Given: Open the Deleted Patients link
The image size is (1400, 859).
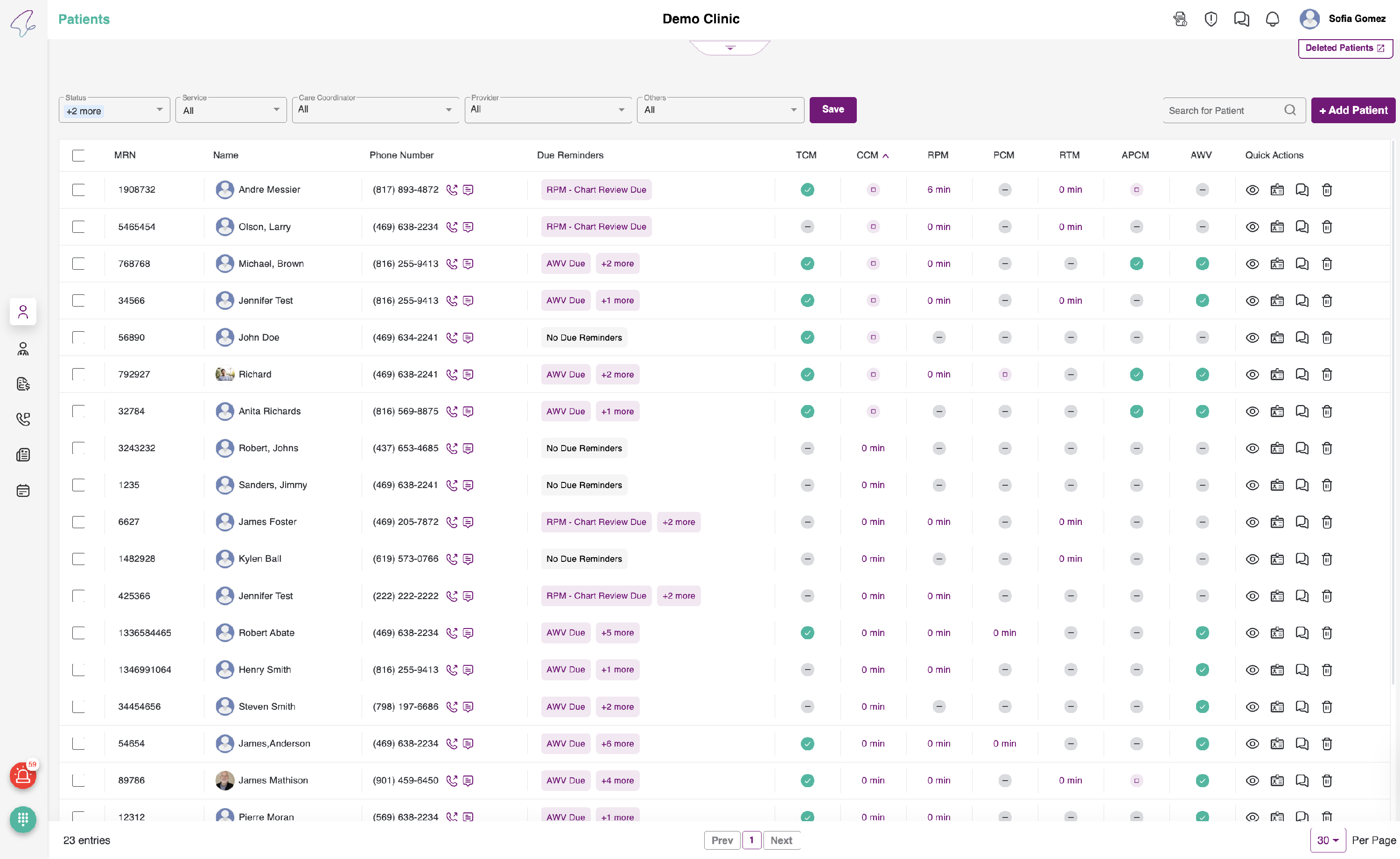Looking at the screenshot, I should pyautogui.click(x=1344, y=48).
